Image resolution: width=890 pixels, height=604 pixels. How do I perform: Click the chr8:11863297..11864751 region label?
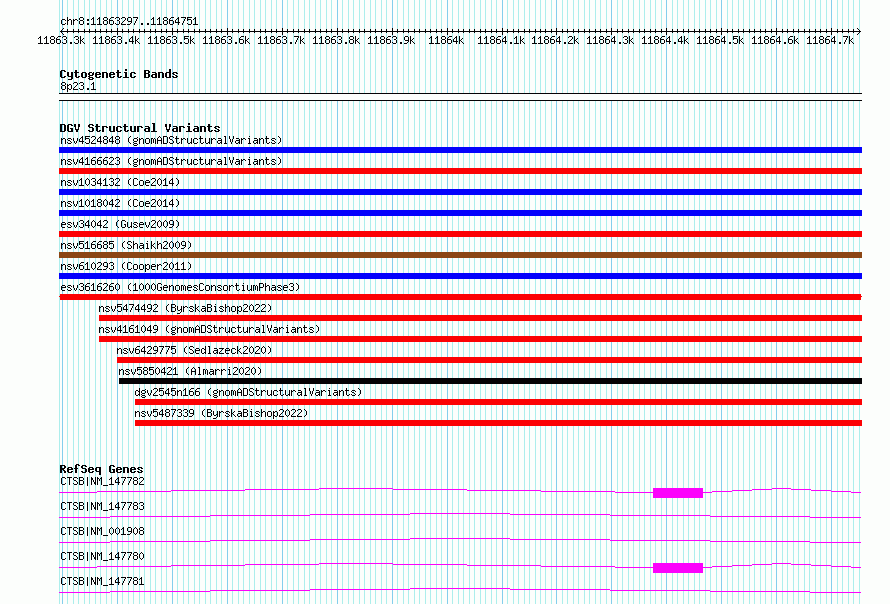pyautogui.click(x=129, y=22)
